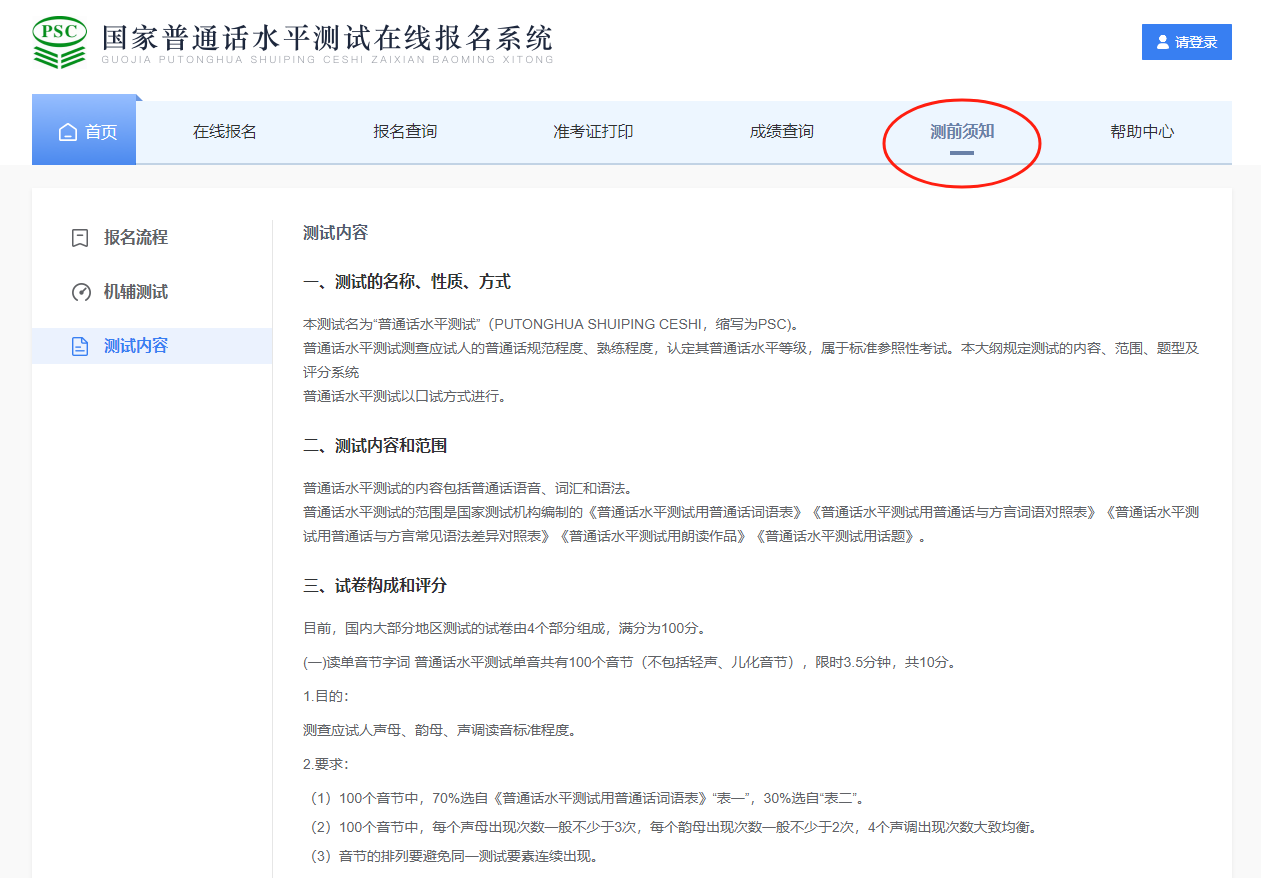Select the 成绩查询 navigation item
1261x878 pixels.
[x=781, y=132]
